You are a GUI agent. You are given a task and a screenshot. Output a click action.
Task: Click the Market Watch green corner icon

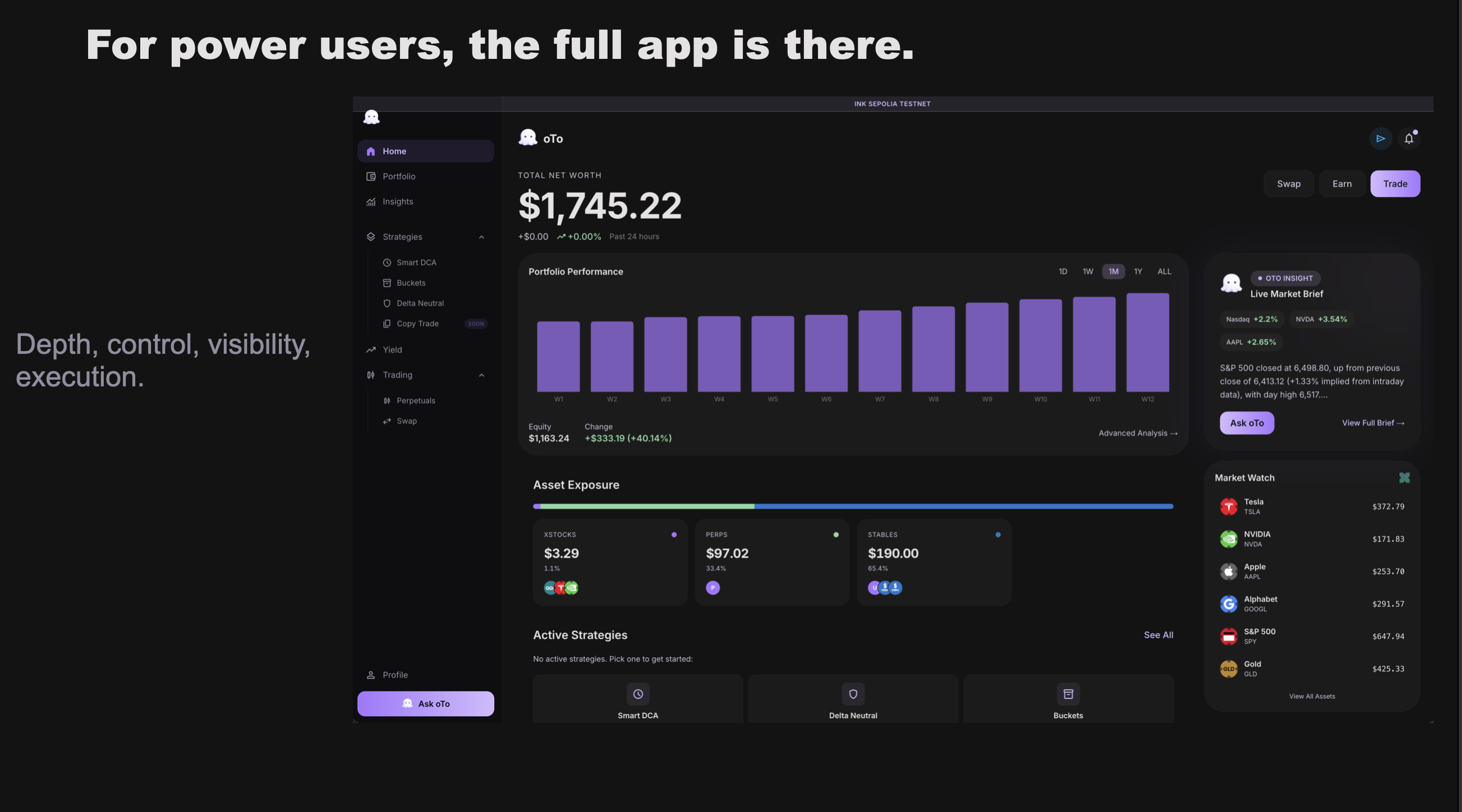[1404, 478]
